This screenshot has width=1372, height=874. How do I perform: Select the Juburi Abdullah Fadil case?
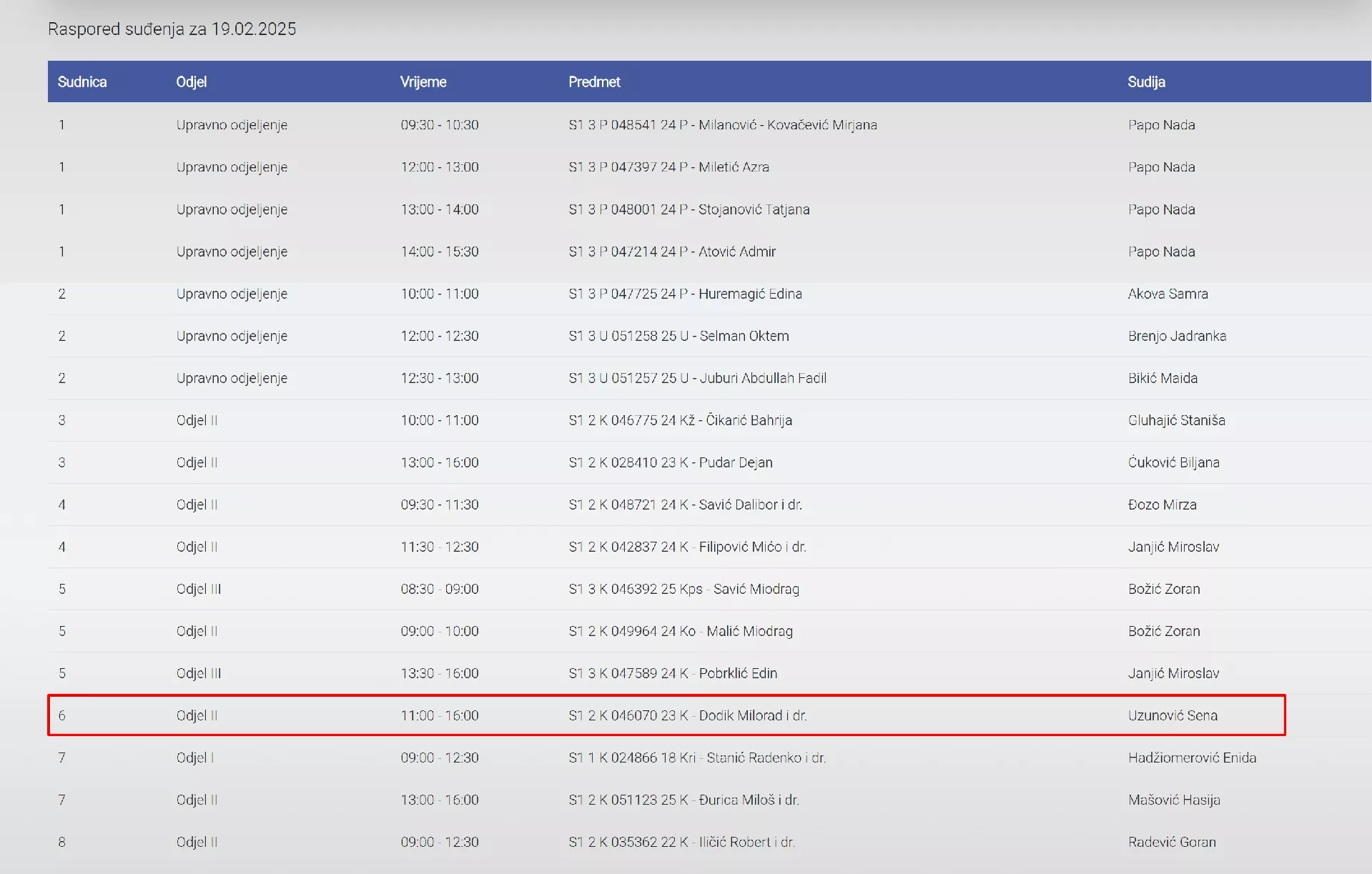pyautogui.click(x=697, y=378)
